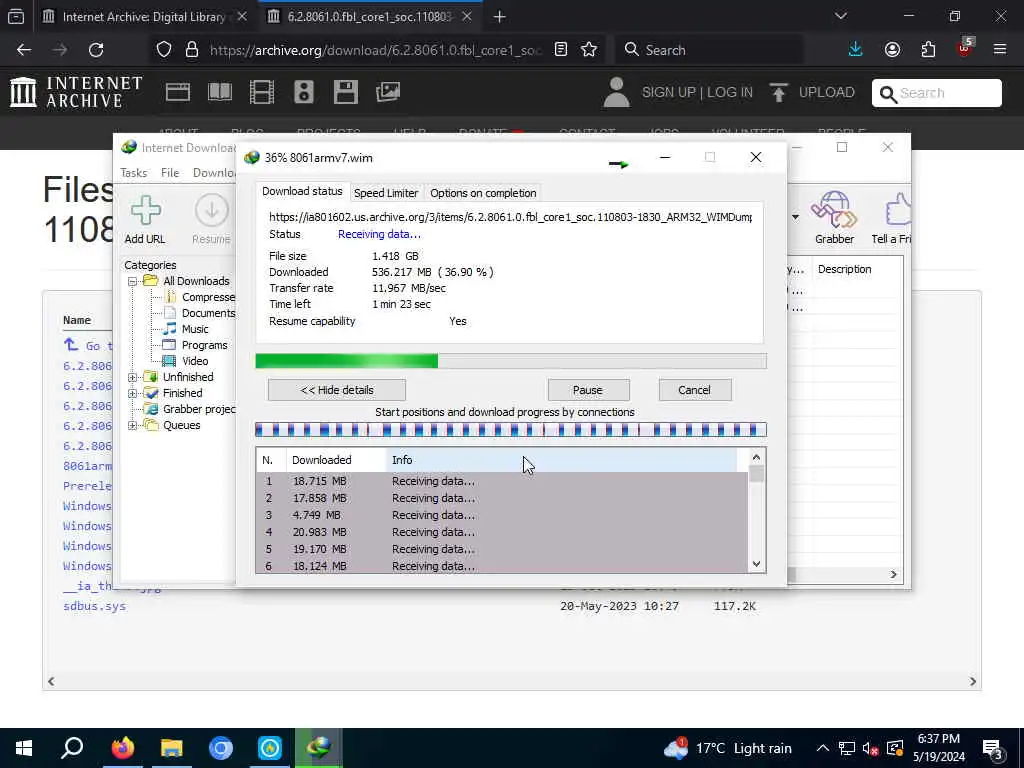
Task: Open Firefox downloads panel arrow
Action: tap(856, 50)
